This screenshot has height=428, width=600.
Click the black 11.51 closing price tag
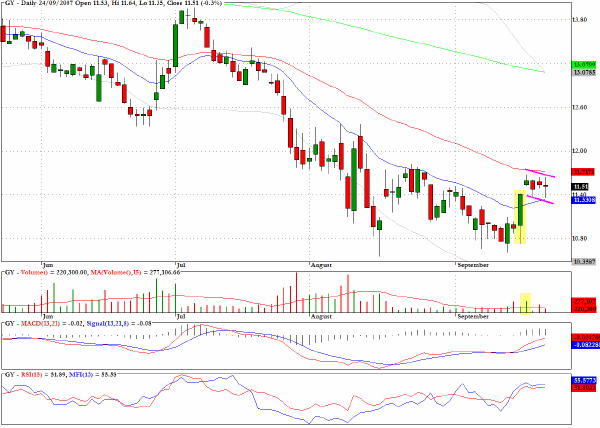click(580, 187)
